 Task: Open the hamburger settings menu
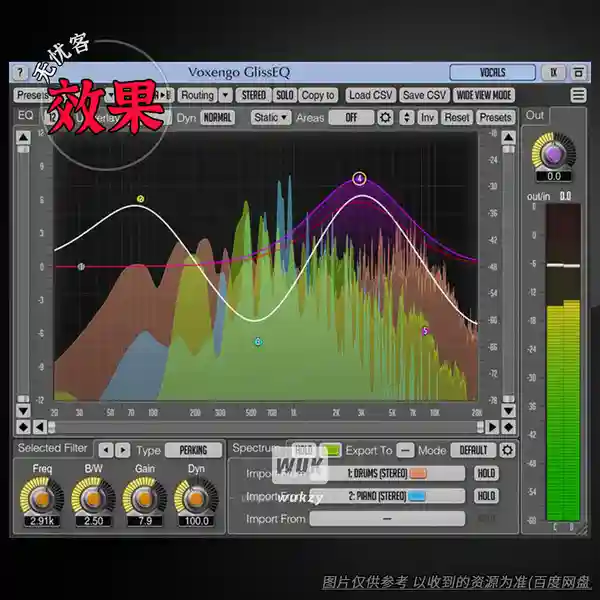click(x=578, y=95)
